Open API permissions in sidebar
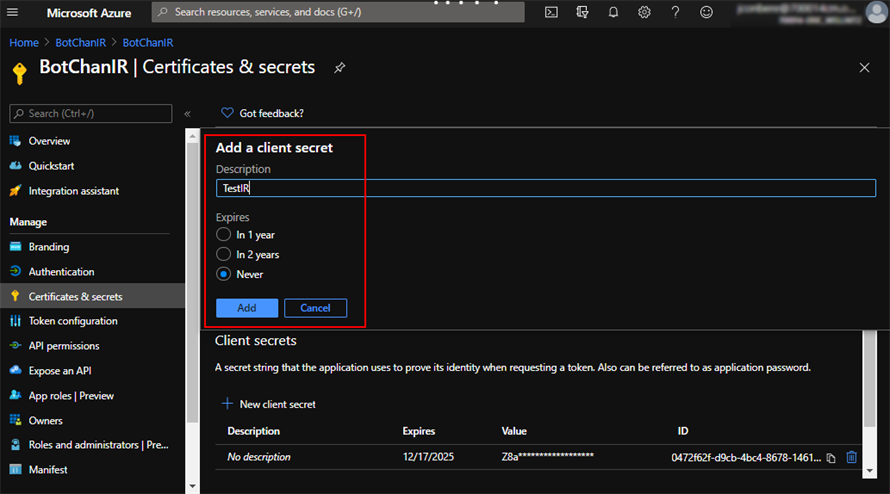 click(64, 346)
